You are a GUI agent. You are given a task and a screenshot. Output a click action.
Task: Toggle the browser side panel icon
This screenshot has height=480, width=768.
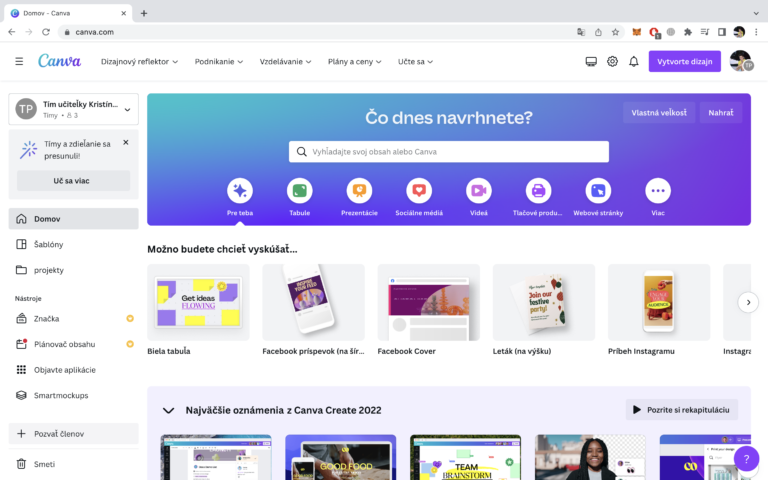point(721,32)
